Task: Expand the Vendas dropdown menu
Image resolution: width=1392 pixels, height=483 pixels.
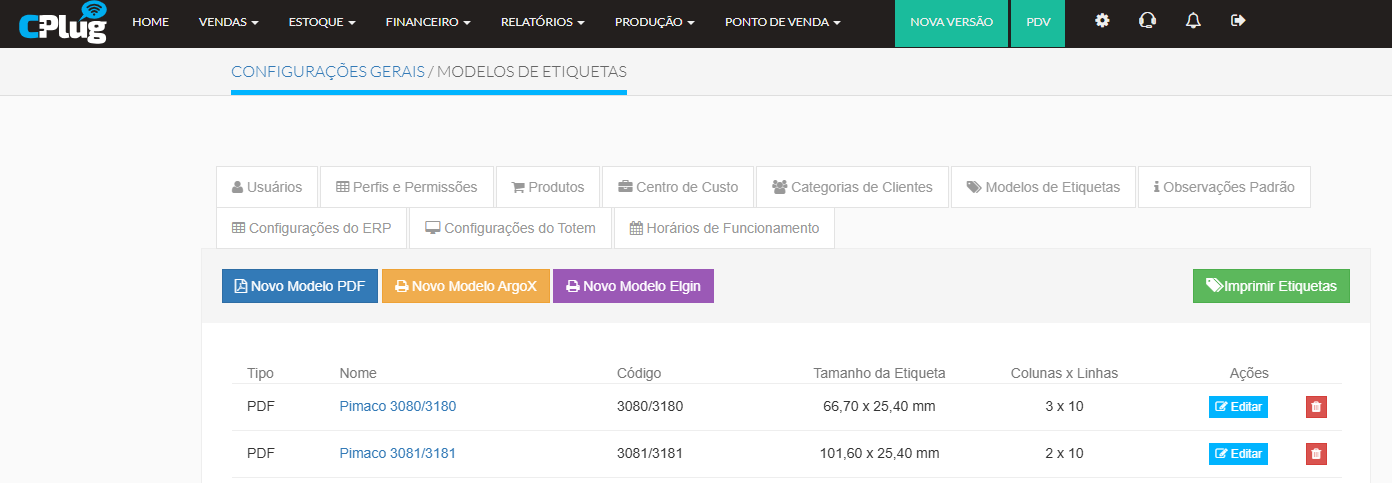Action: click(x=228, y=22)
